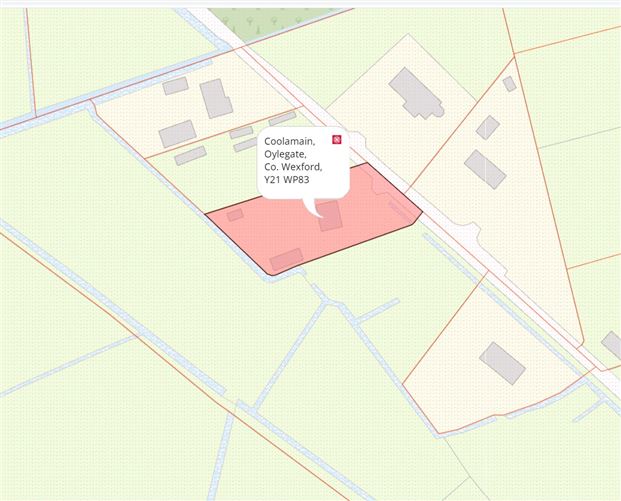The image size is (621, 501).
Task: Select small building at parcel's western corner
Action: [x=235, y=215]
